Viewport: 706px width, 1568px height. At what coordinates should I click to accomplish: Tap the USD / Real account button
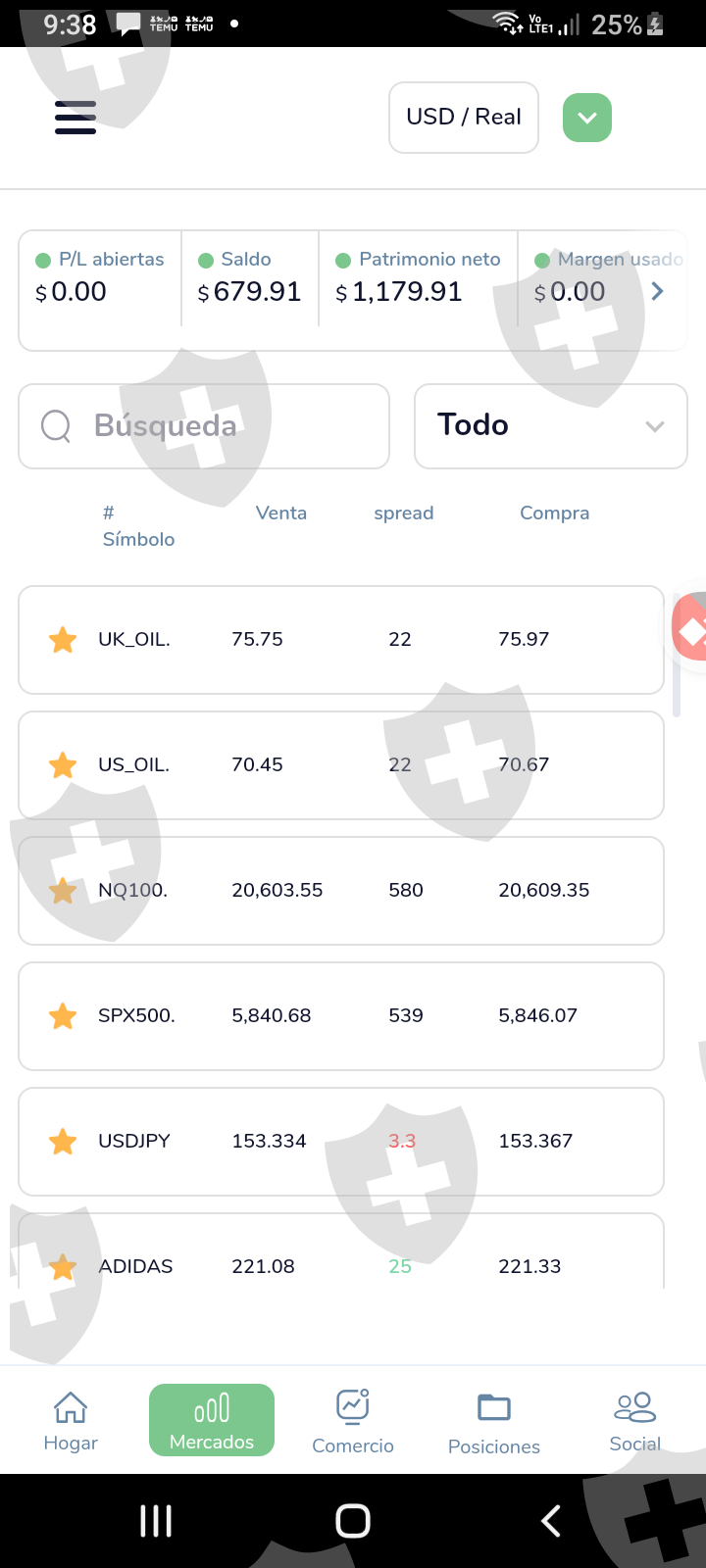click(x=464, y=118)
